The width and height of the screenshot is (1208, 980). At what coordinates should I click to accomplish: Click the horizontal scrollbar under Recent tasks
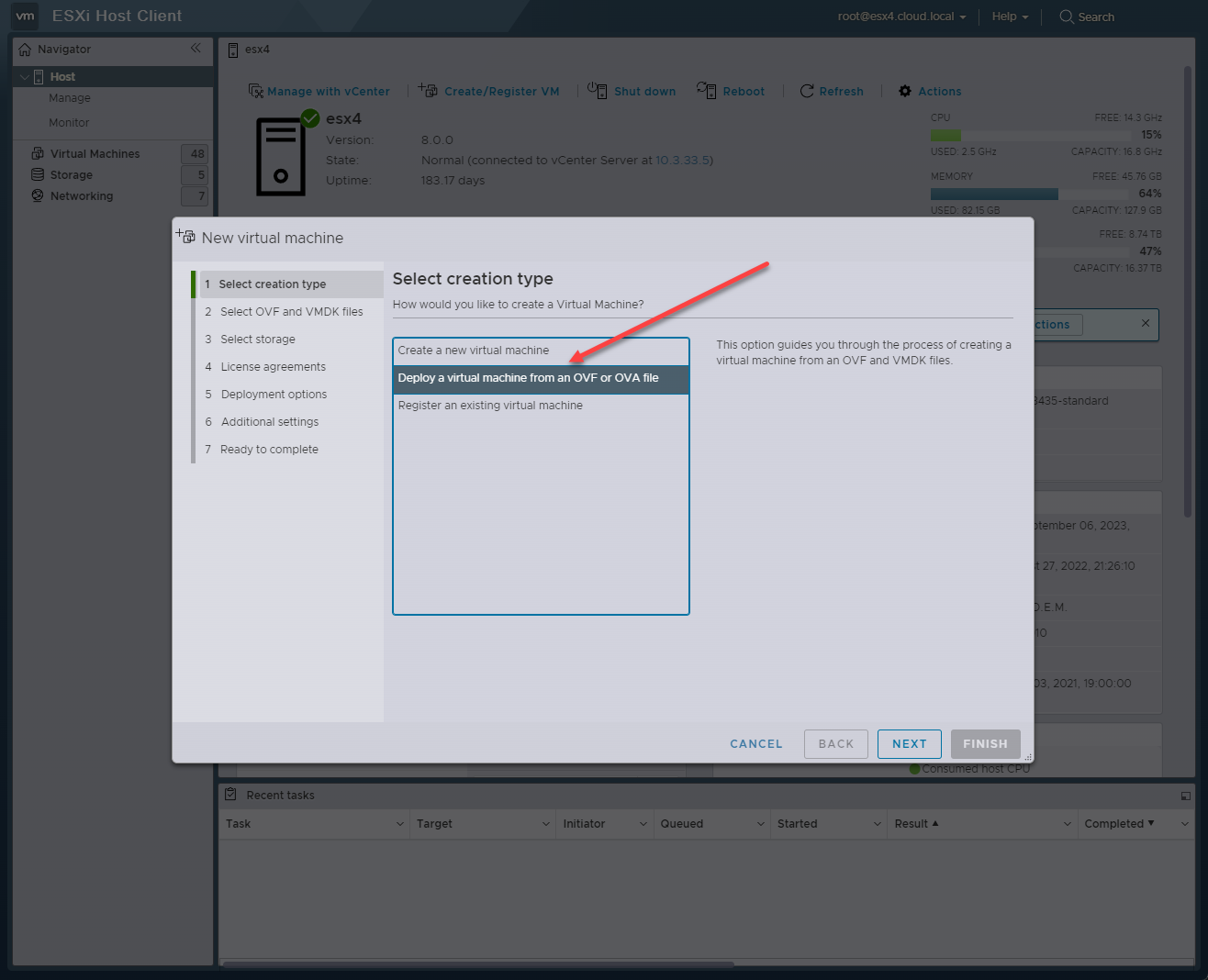pos(478,963)
